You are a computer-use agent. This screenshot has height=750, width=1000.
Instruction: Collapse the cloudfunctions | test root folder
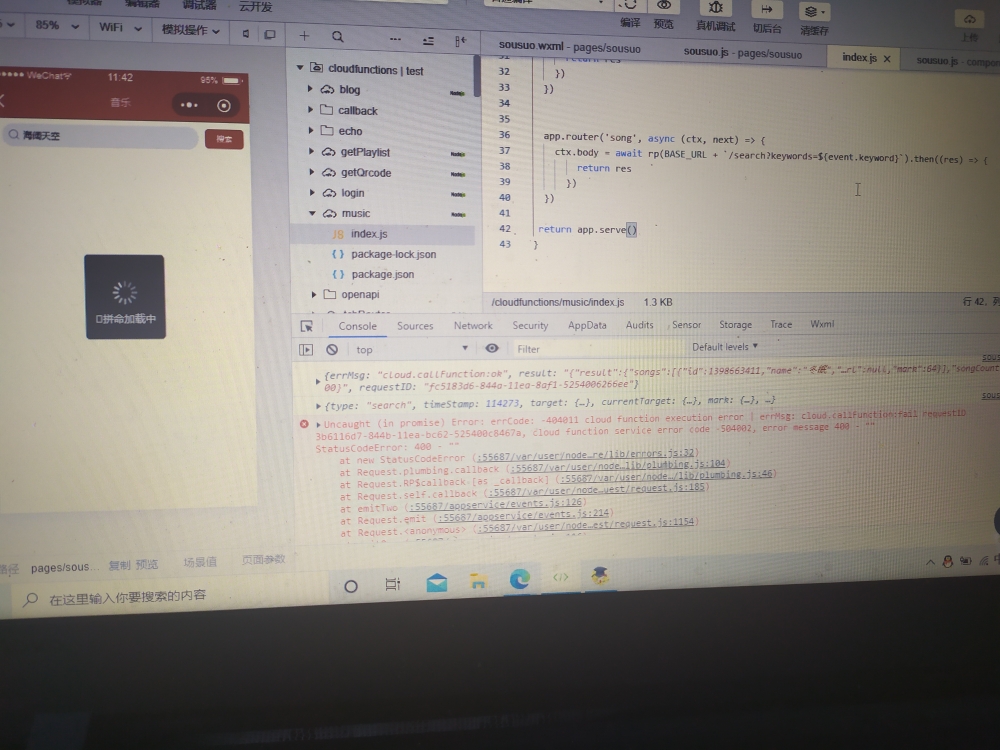tap(300, 68)
